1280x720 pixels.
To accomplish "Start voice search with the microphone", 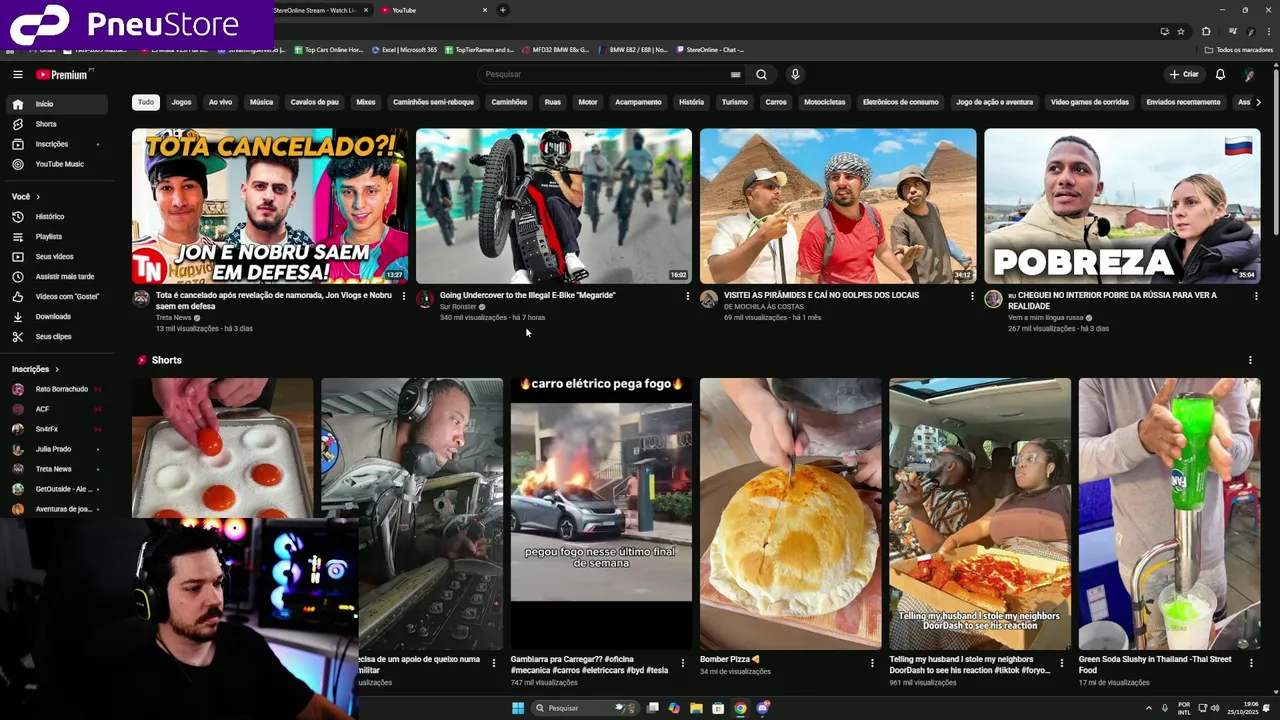I will 795,74.
